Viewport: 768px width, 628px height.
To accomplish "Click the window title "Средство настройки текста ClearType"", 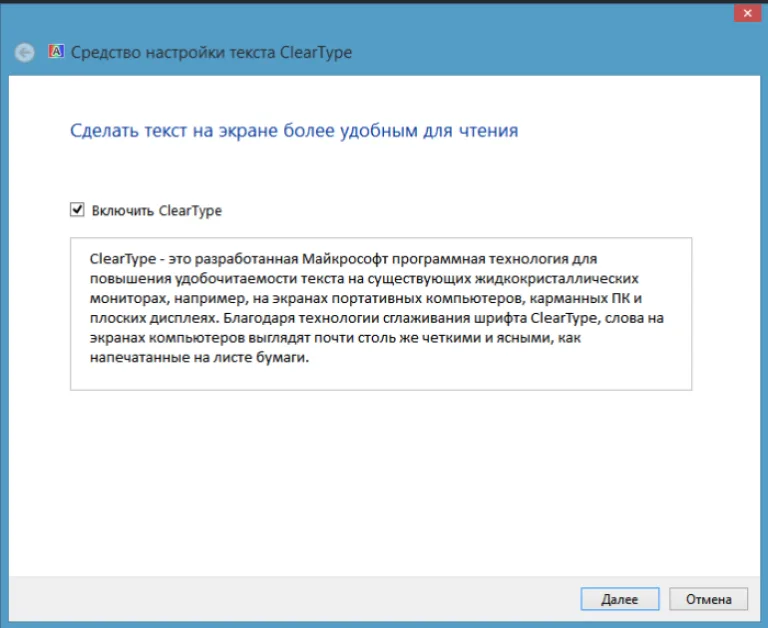I will coord(212,52).
